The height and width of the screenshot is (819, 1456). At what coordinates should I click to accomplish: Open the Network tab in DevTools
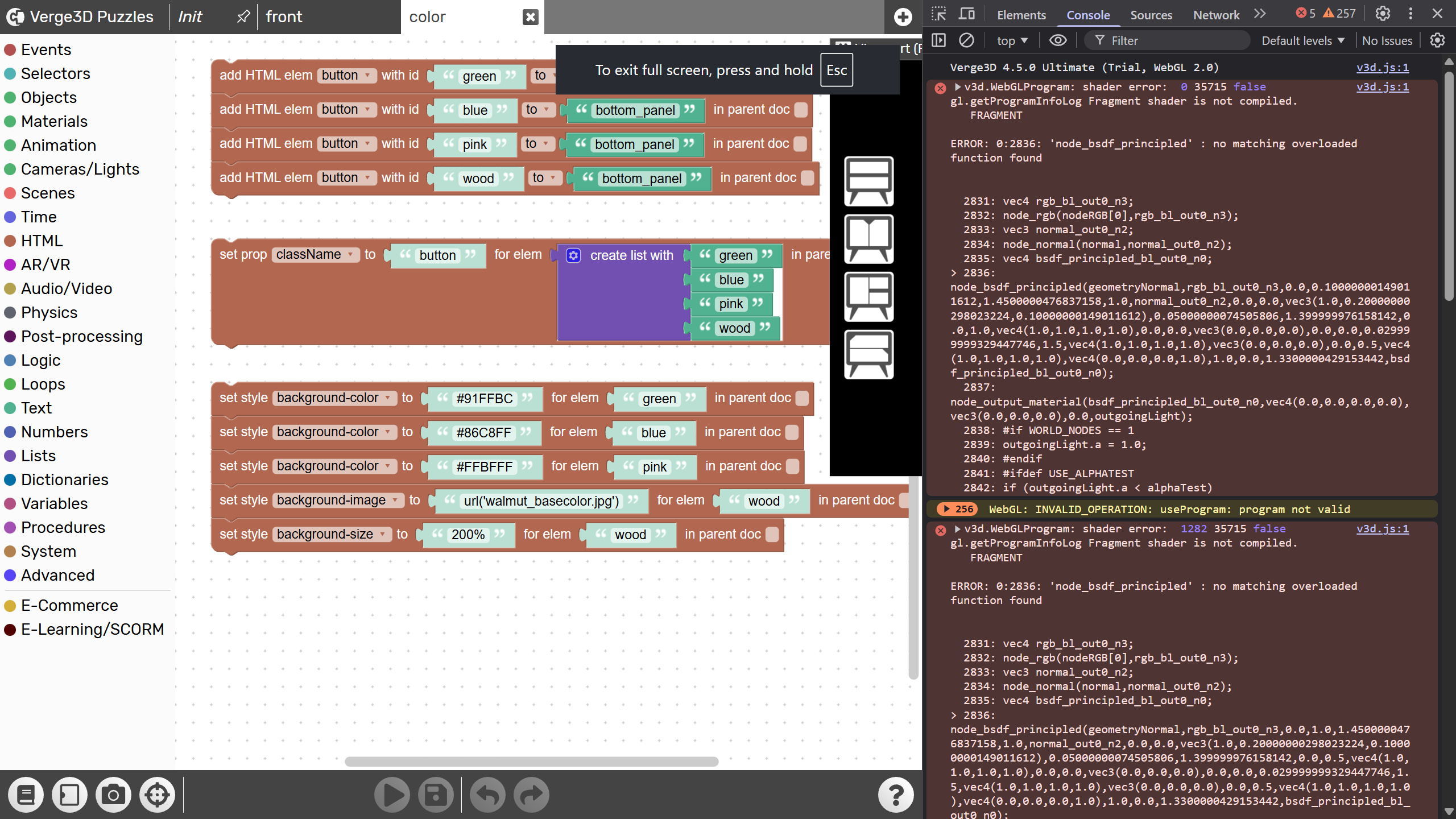[x=1216, y=15]
